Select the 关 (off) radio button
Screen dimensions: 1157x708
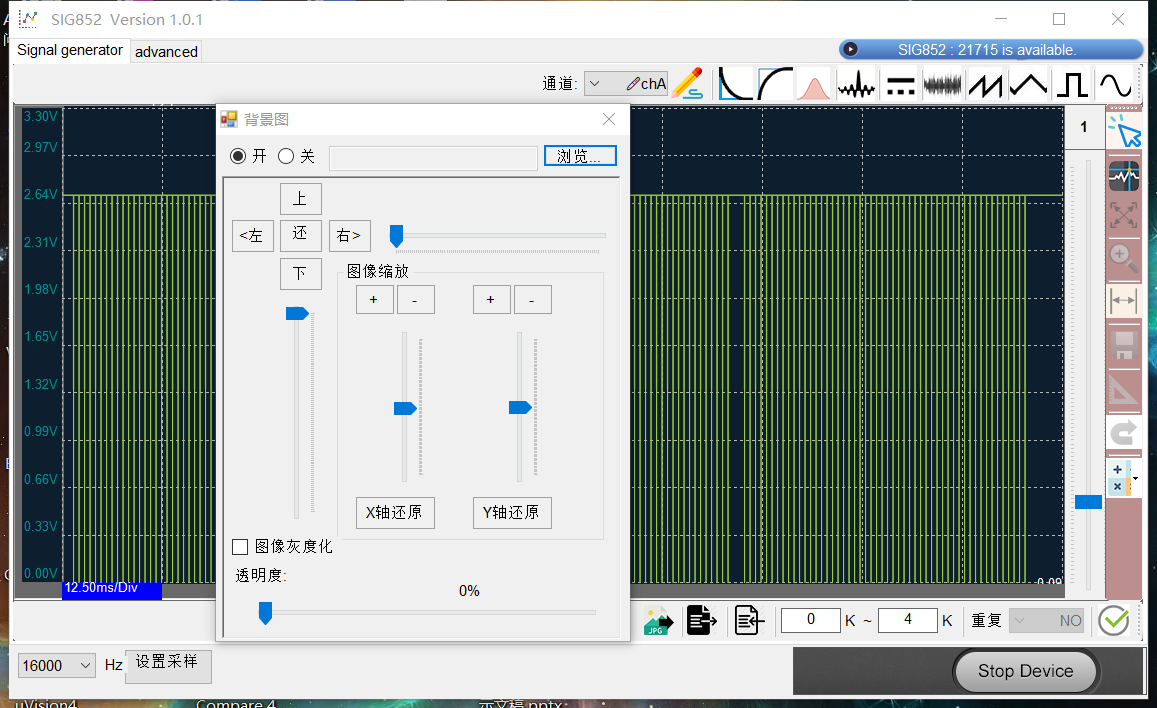coord(286,156)
